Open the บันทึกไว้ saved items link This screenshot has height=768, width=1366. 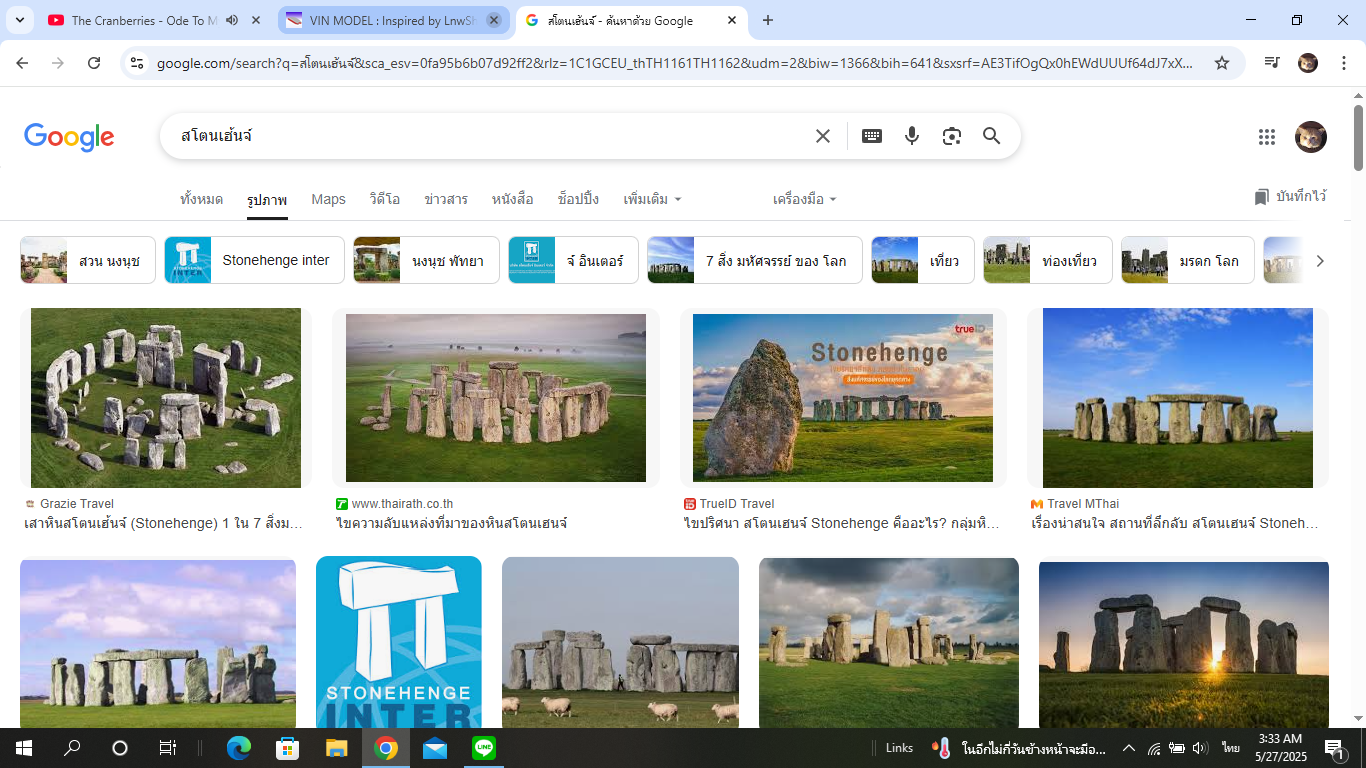pos(1290,197)
